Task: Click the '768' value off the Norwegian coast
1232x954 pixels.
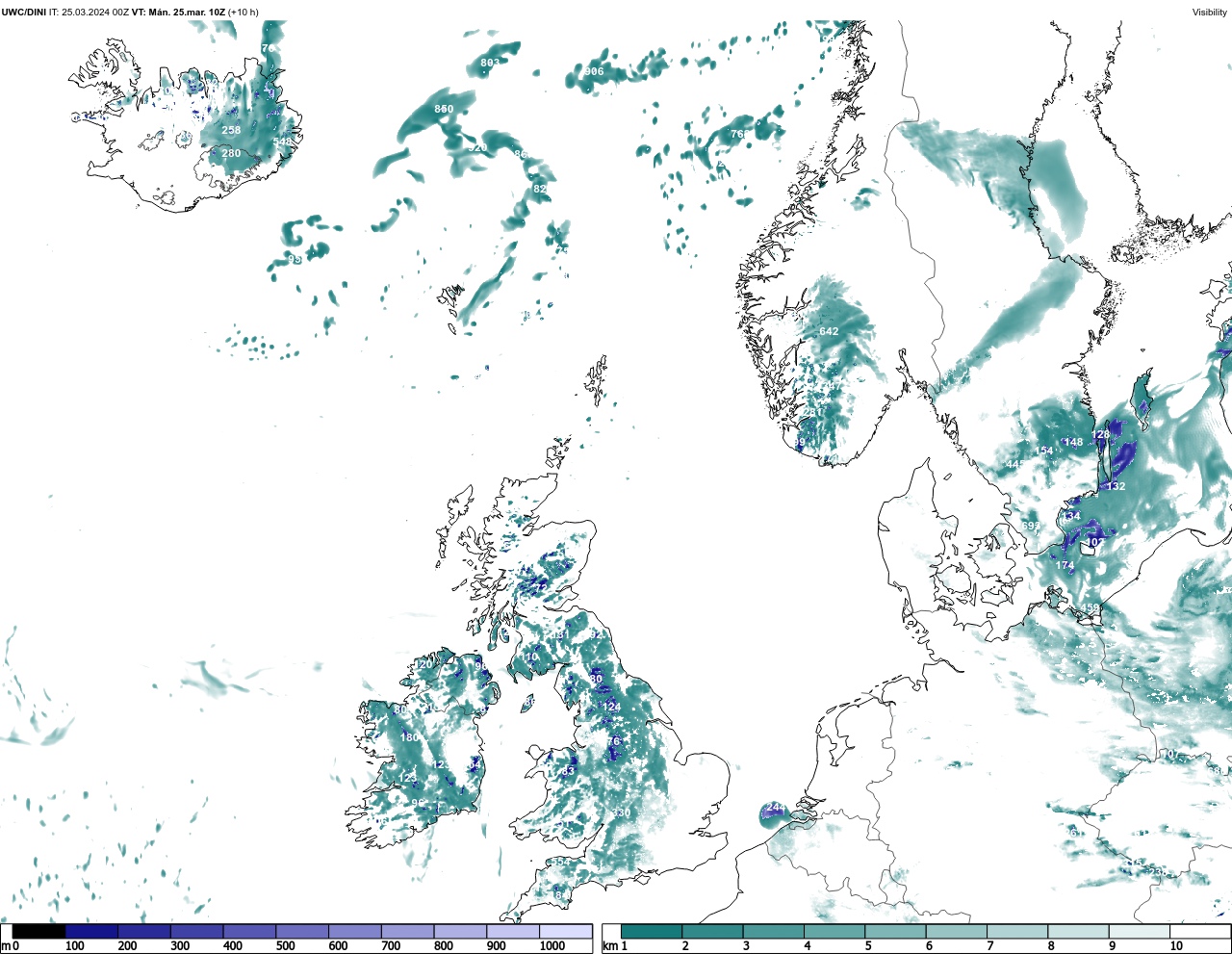Action: pos(740,134)
